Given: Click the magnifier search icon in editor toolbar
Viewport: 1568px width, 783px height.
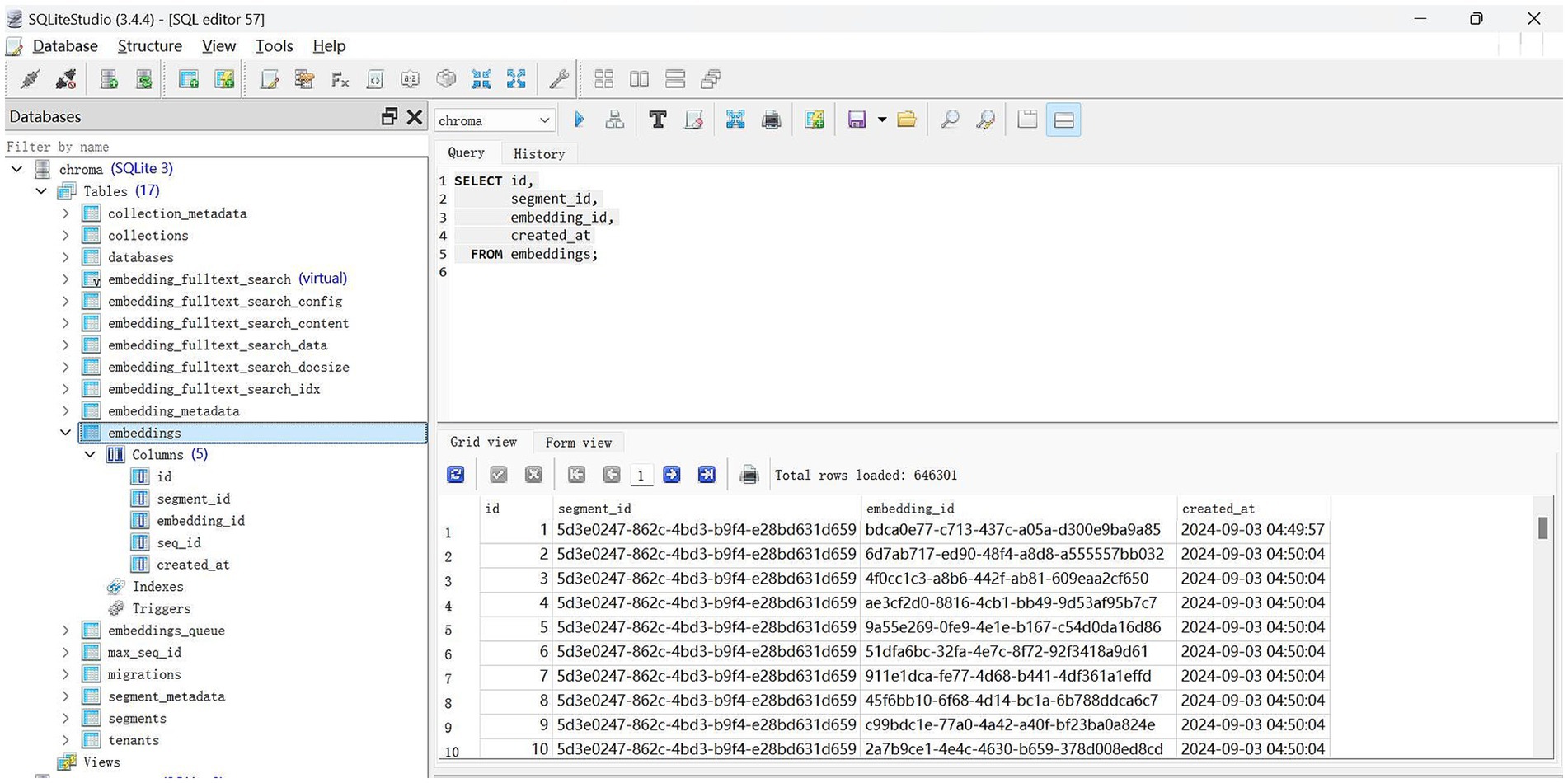Looking at the screenshot, I should pyautogui.click(x=950, y=120).
